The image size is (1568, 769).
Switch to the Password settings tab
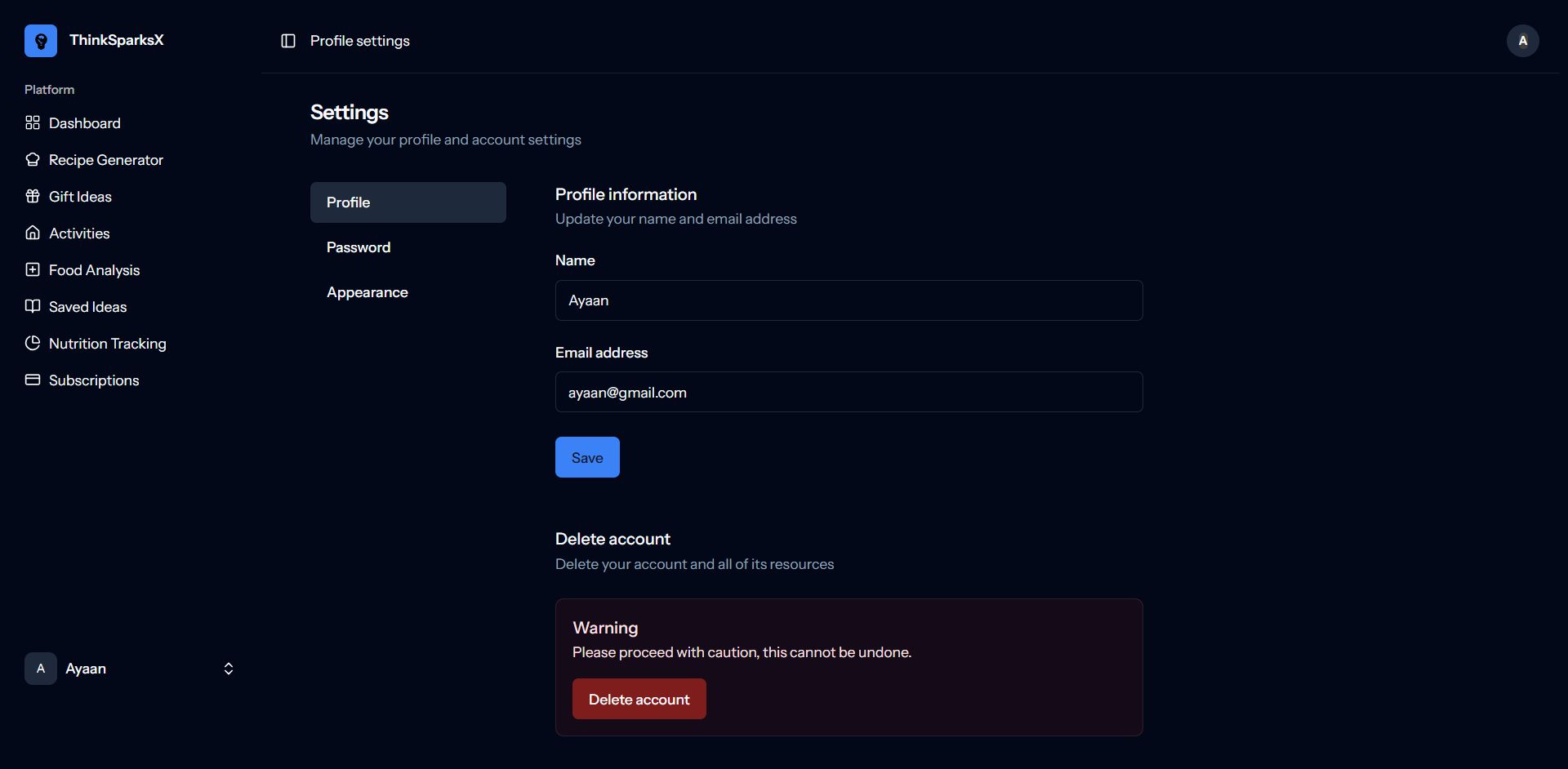(359, 247)
